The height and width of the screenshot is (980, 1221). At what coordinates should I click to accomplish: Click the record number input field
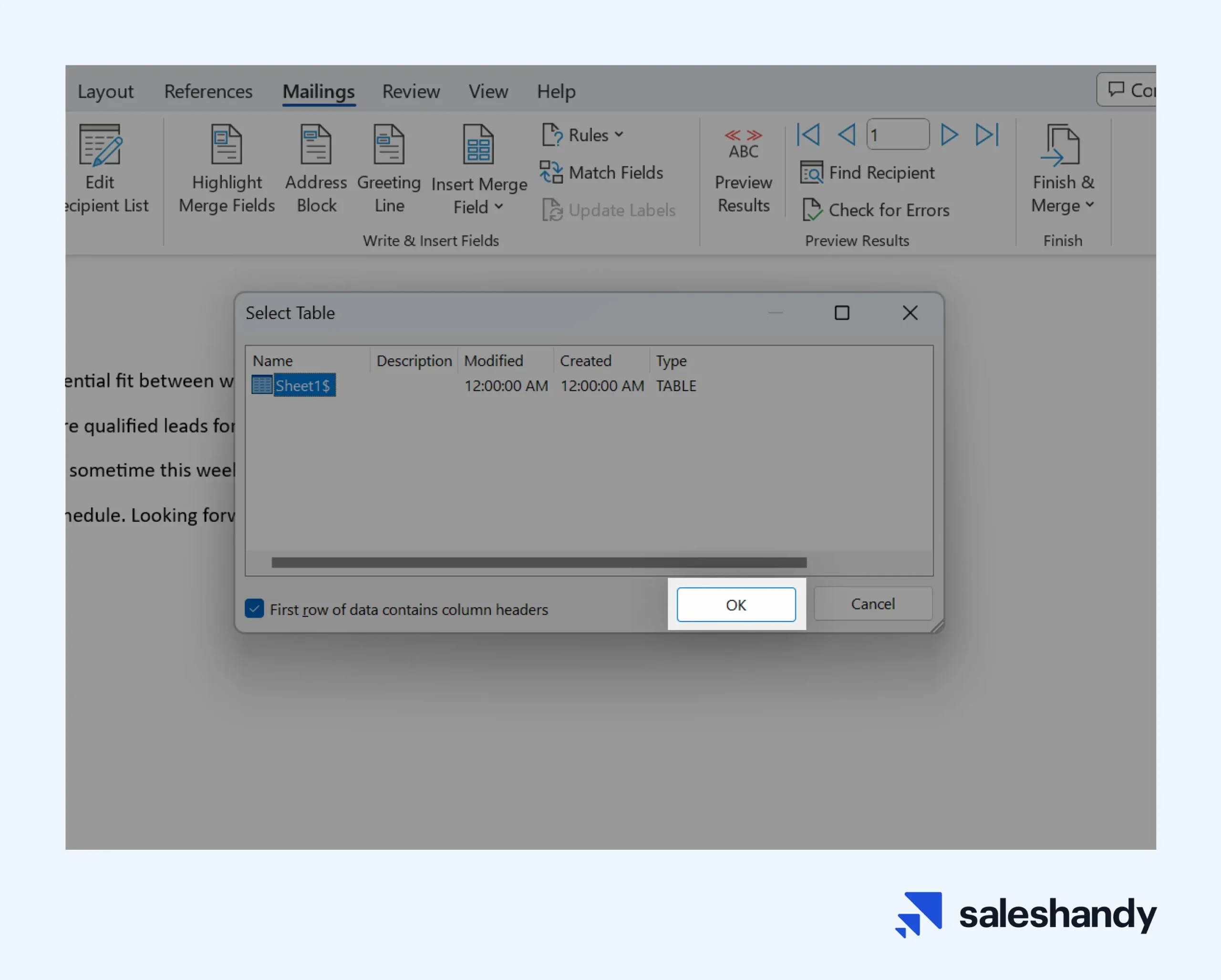[x=898, y=134]
